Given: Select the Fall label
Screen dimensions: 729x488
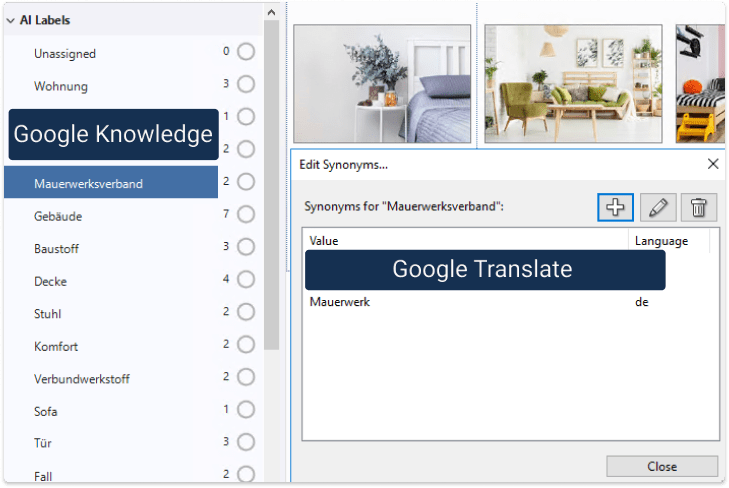Looking at the screenshot, I should [x=43, y=476].
